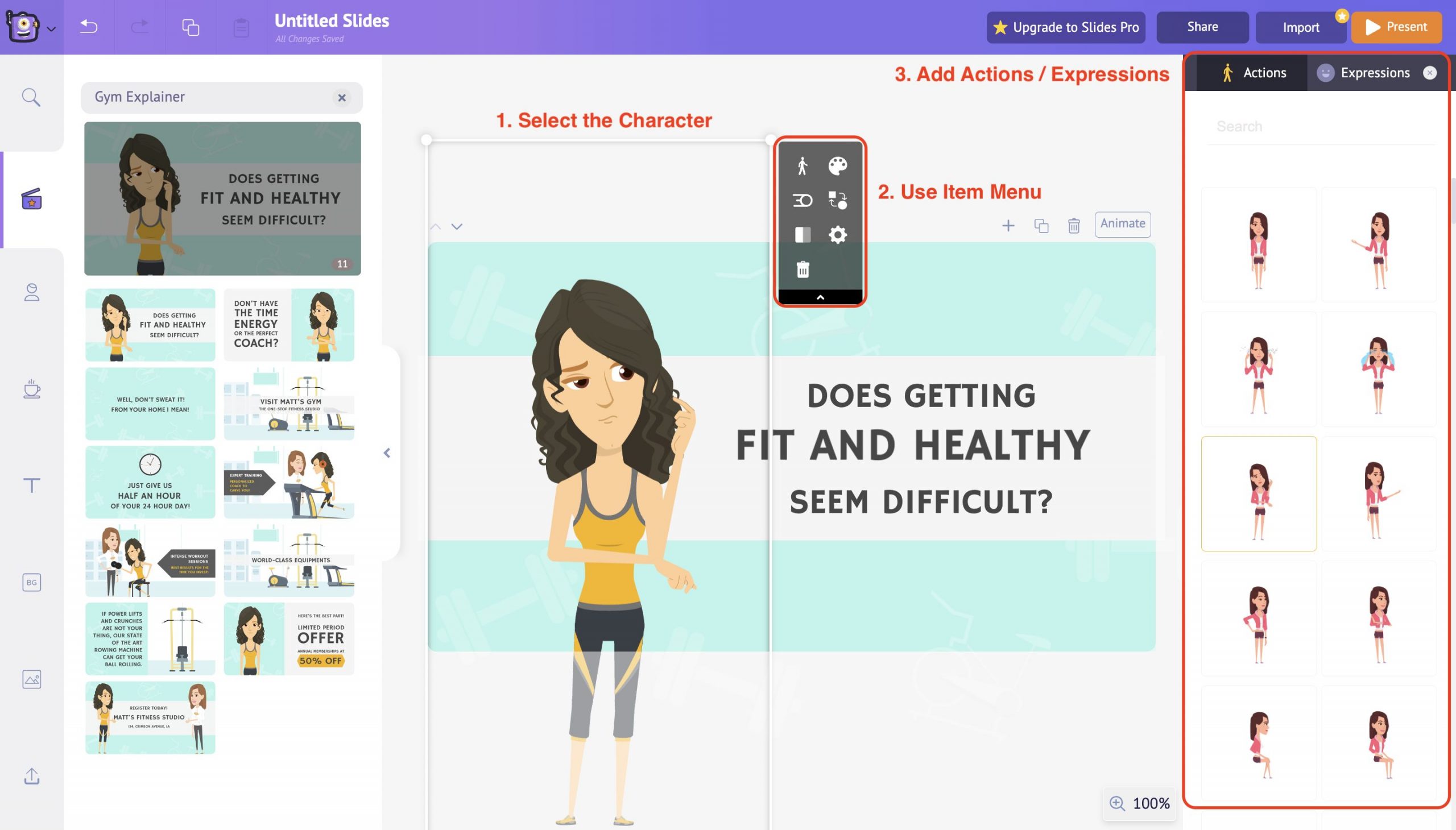This screenshot has width=1456, height=830.
Task: Toggle visibility icon in the item menu
Action: click(802, 233)
